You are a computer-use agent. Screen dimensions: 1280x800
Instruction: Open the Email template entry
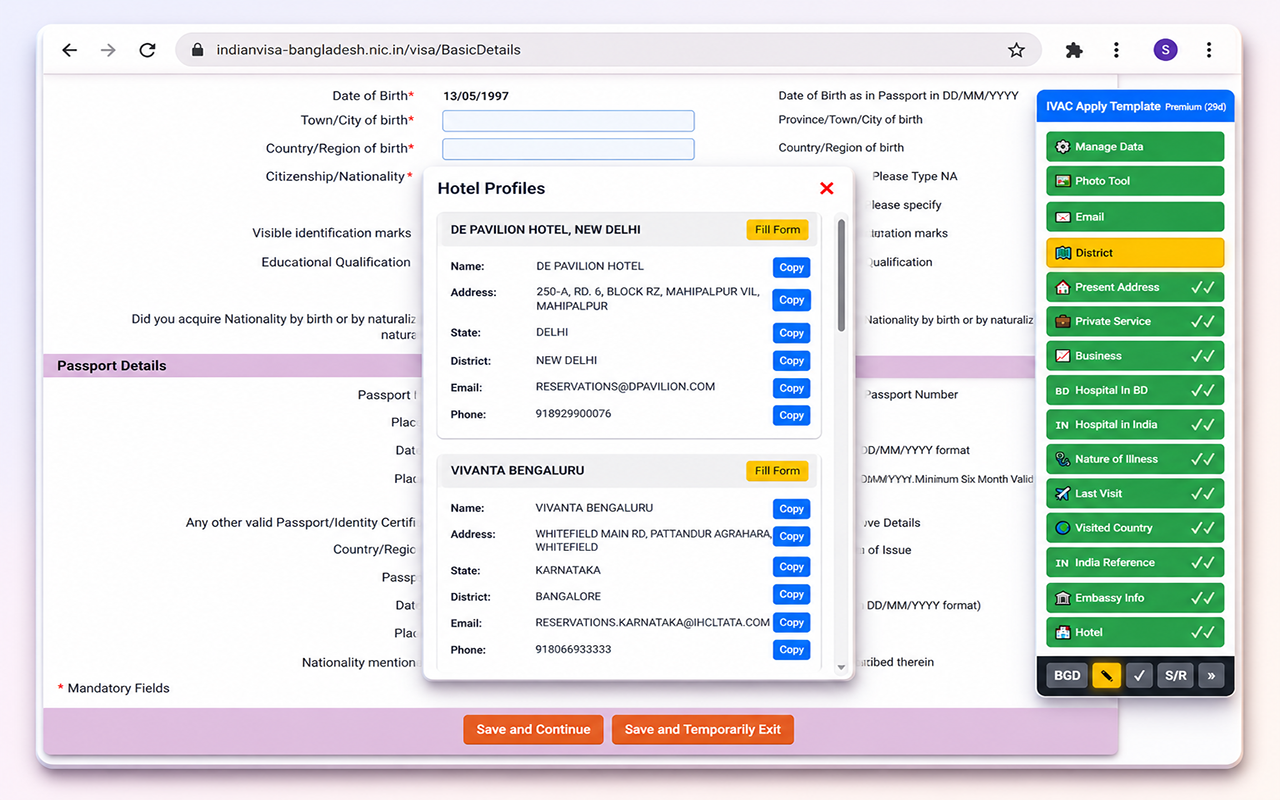click(x=1135, y=217)
